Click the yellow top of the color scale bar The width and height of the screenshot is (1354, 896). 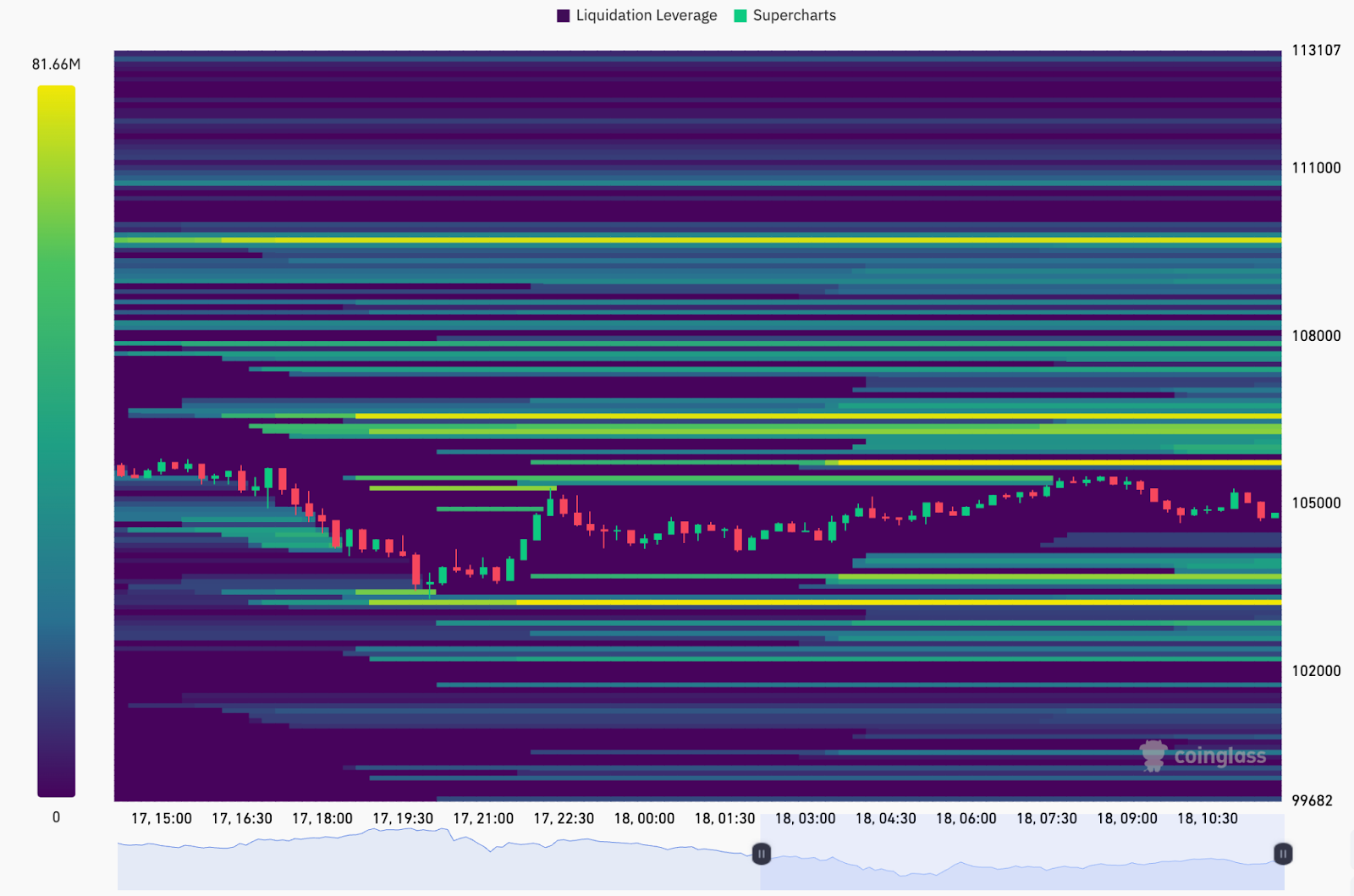pos(56,97)
